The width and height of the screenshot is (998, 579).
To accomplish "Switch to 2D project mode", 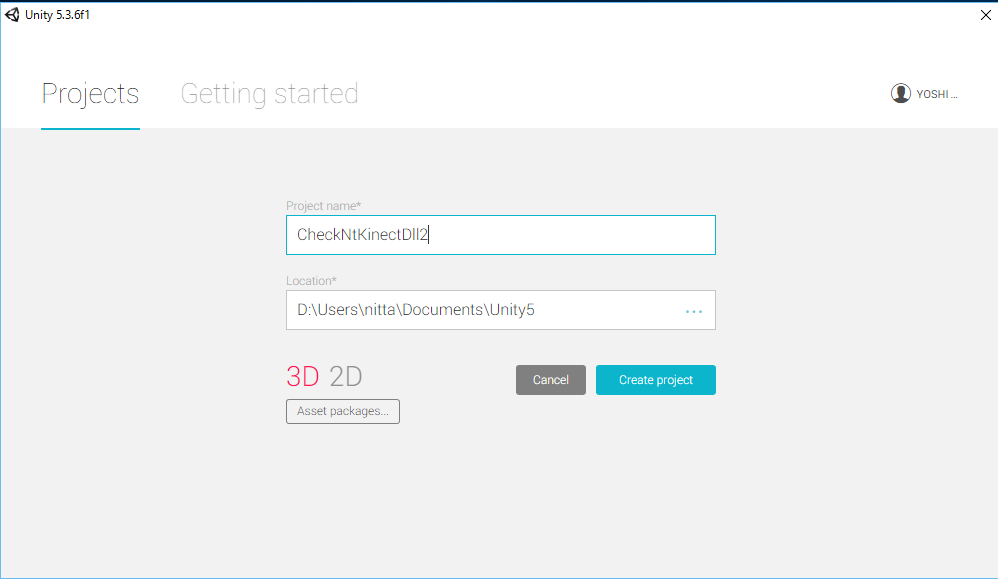I will click(346, 377).
